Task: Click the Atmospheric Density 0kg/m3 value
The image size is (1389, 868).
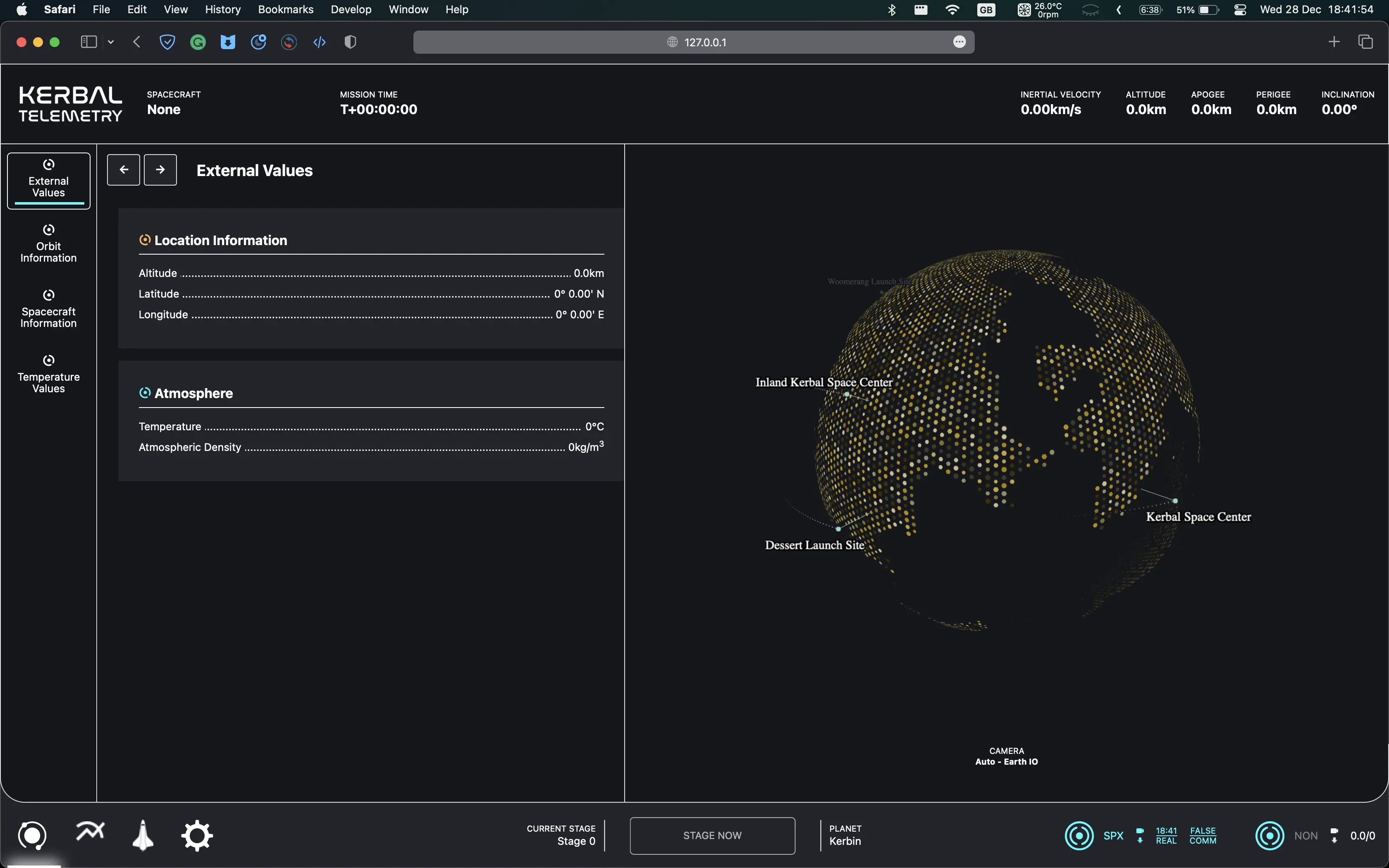Action: pyautogui.click(x=586, y=447)
